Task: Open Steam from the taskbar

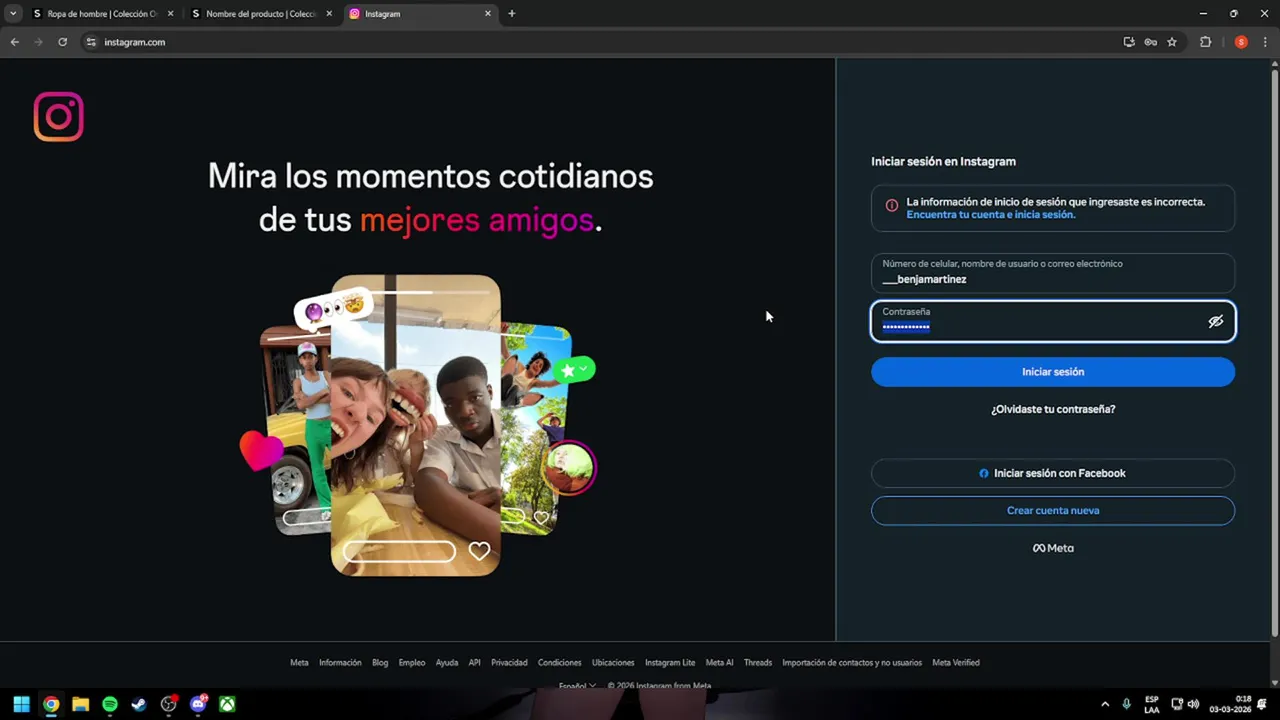Action: 139,704
